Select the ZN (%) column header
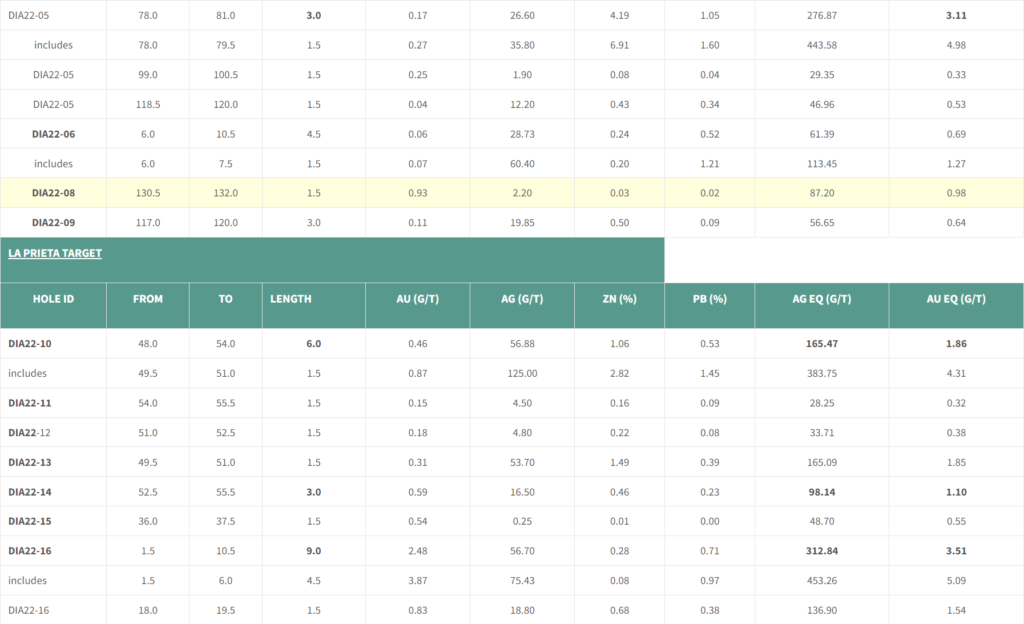The height and width of the screenshot is (624, 1024). click(619, 298)
